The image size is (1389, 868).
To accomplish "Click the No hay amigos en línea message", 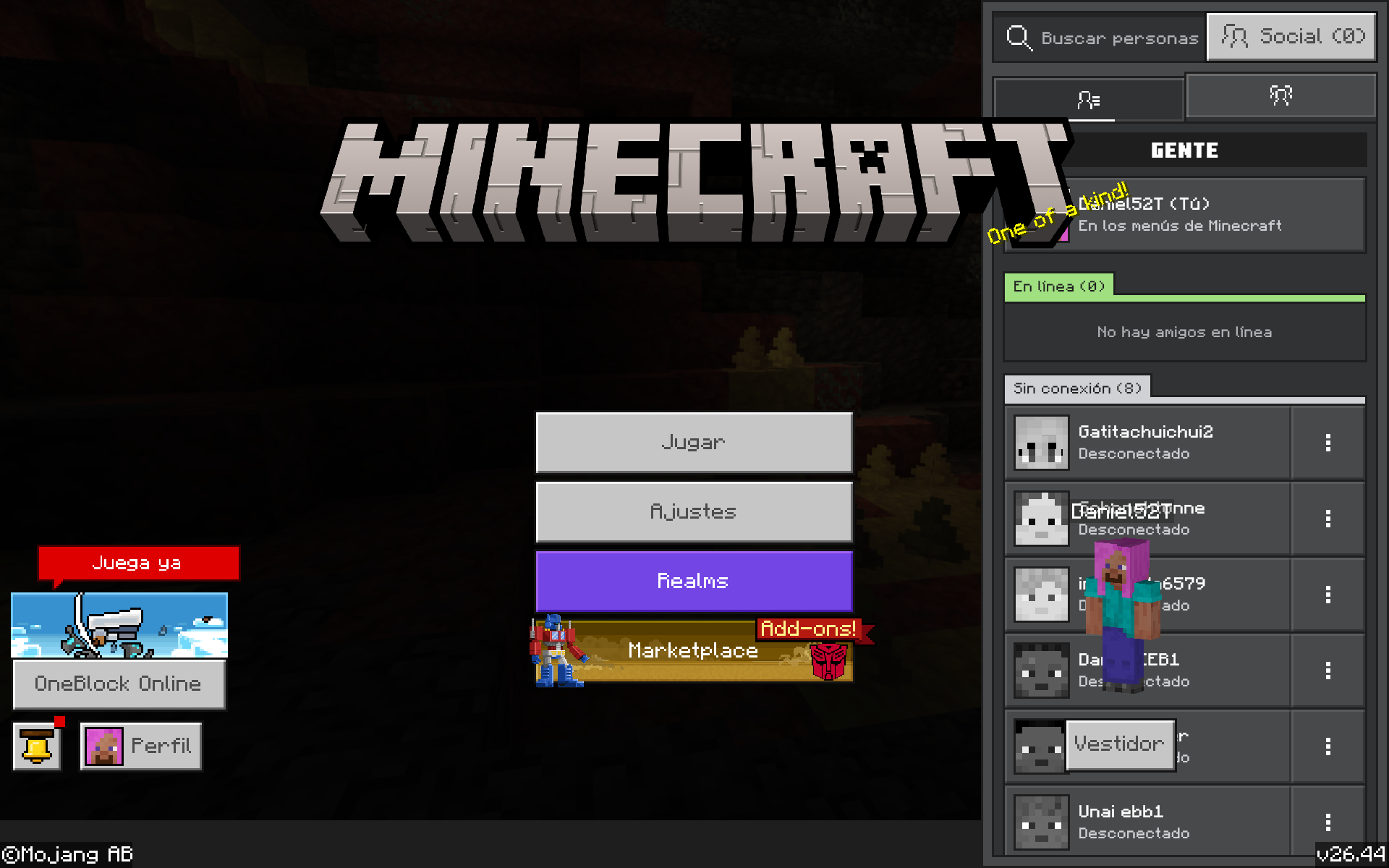I will click(1184, 332).
